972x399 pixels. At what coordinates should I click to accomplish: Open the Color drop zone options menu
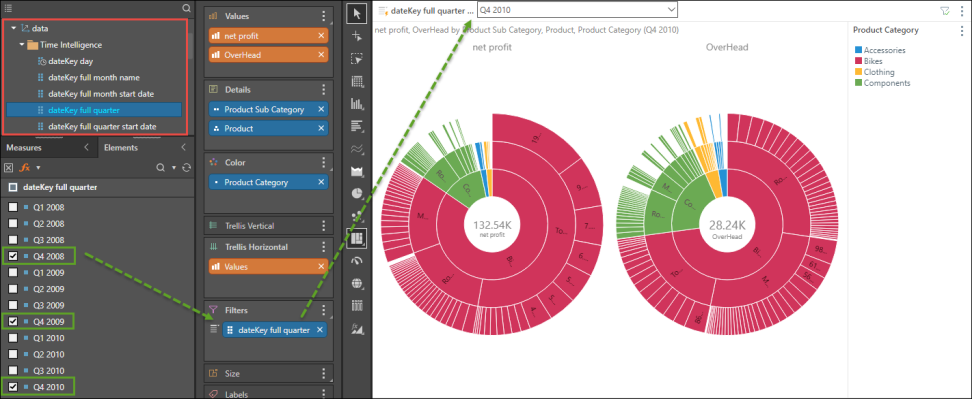tap(323, 162)
